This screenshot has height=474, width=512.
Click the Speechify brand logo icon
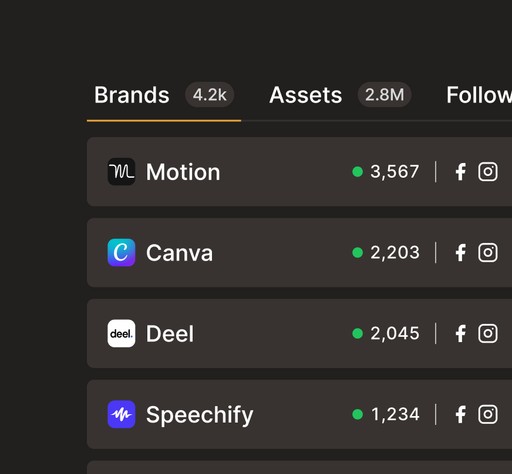(121, 414)
